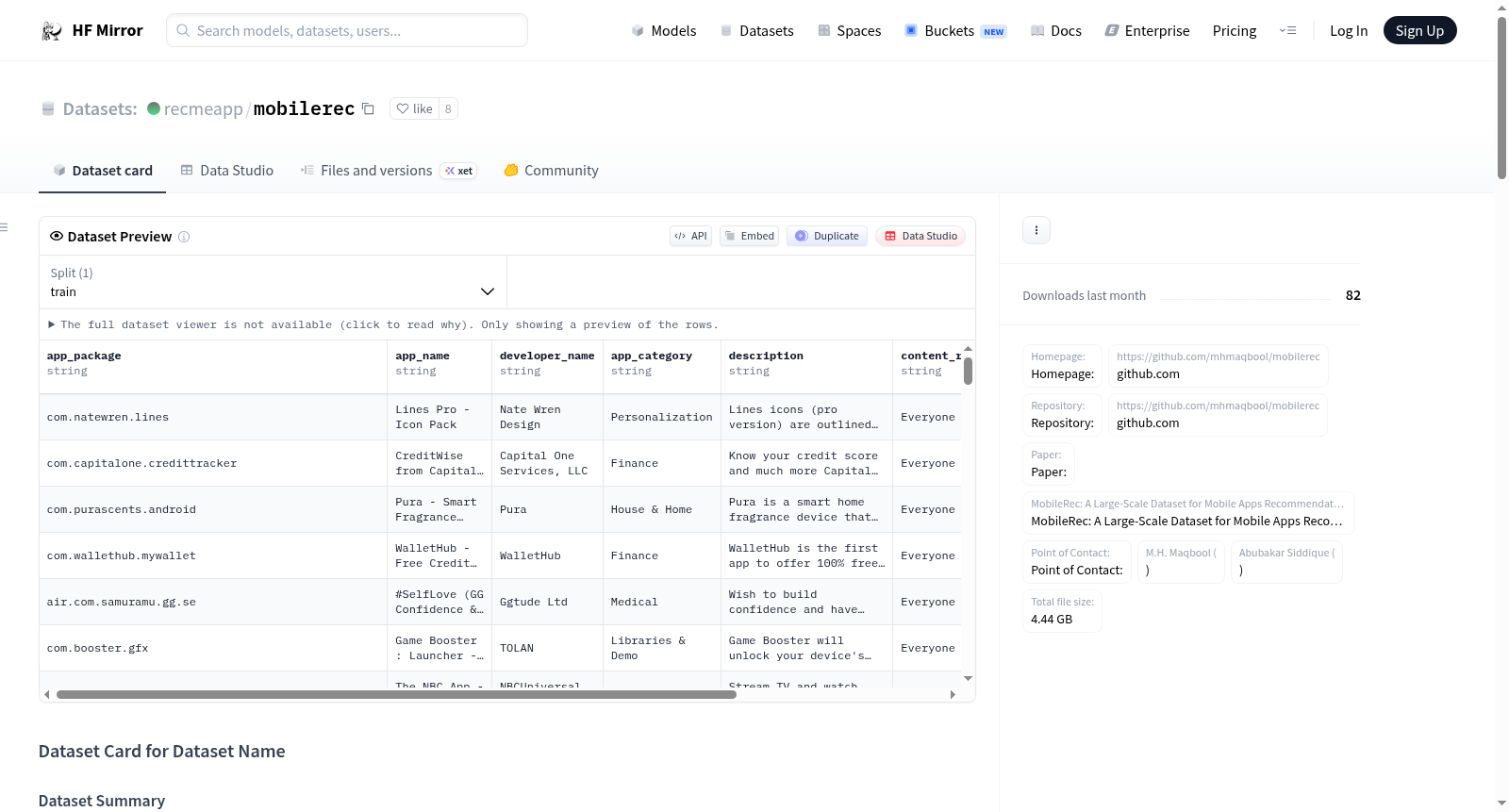Viewport: 1509px width, 812px height.
Task: Expand the Split train dropdown
Action: 273,283
